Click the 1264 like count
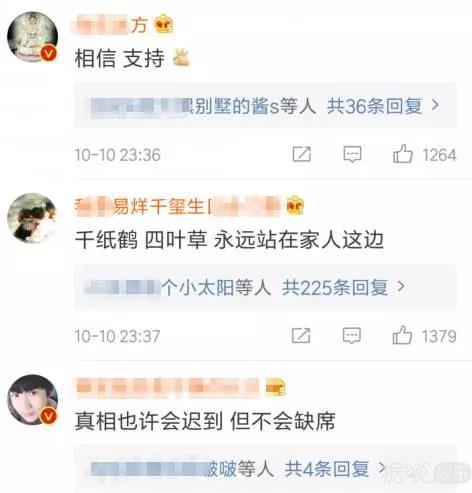This screenshot has width=472, height=493. point(439,155)
